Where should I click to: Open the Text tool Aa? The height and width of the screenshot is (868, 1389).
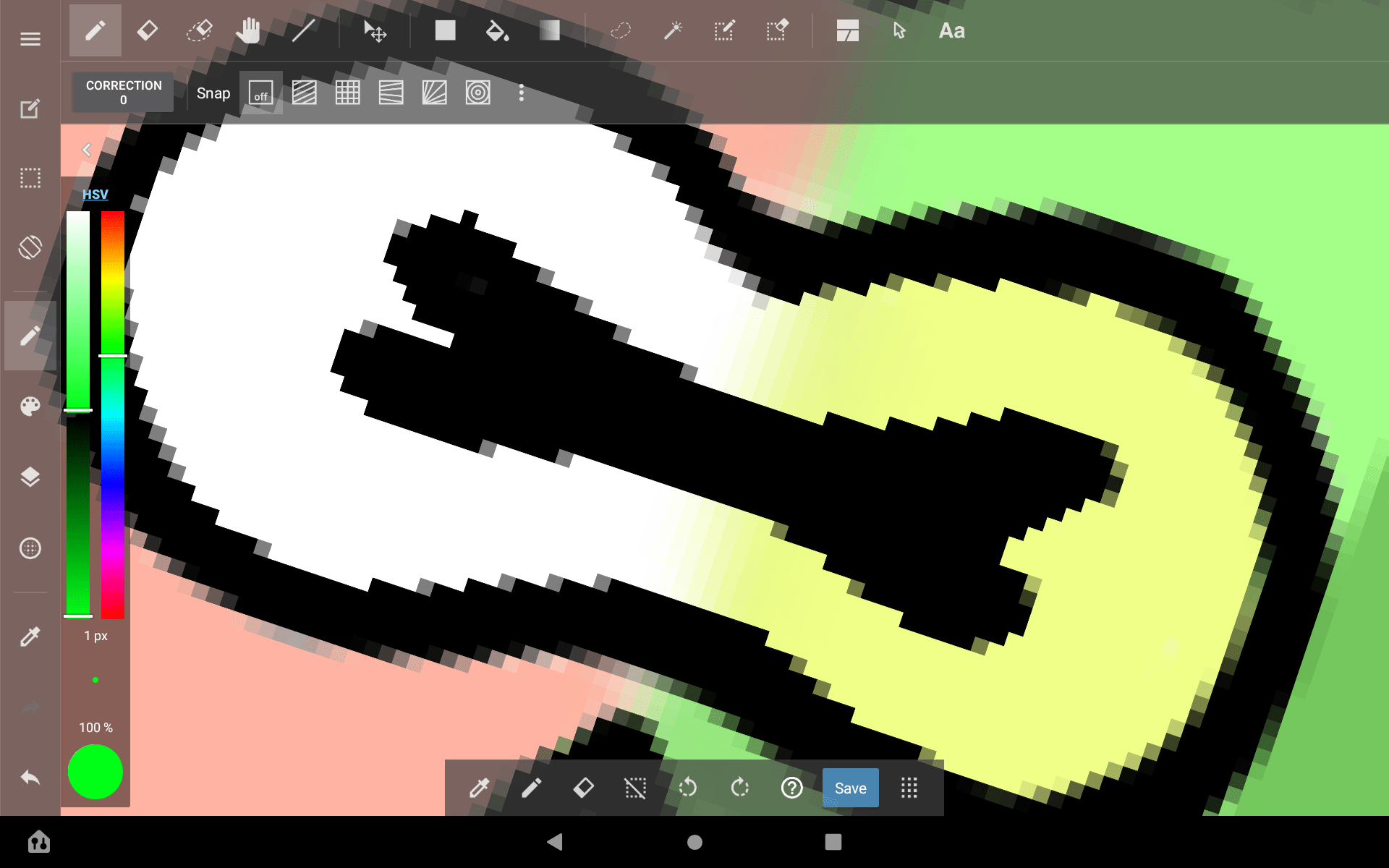pos(951,31)
